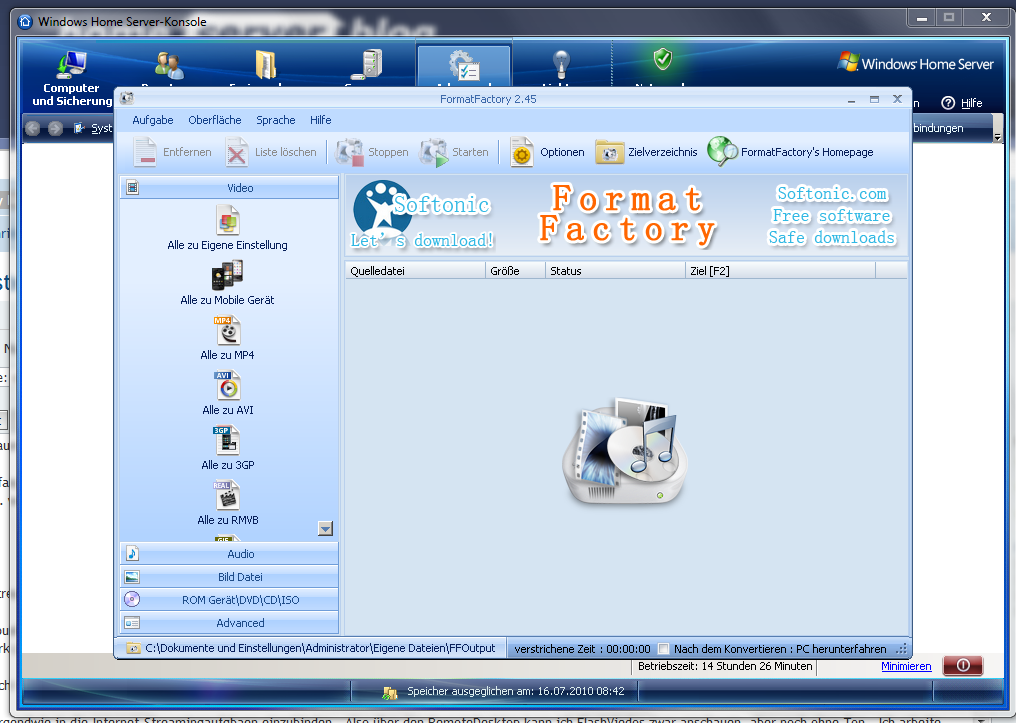Click Betriebszeit: 14 Stunden 26 Minuten text

coord(724,666)
